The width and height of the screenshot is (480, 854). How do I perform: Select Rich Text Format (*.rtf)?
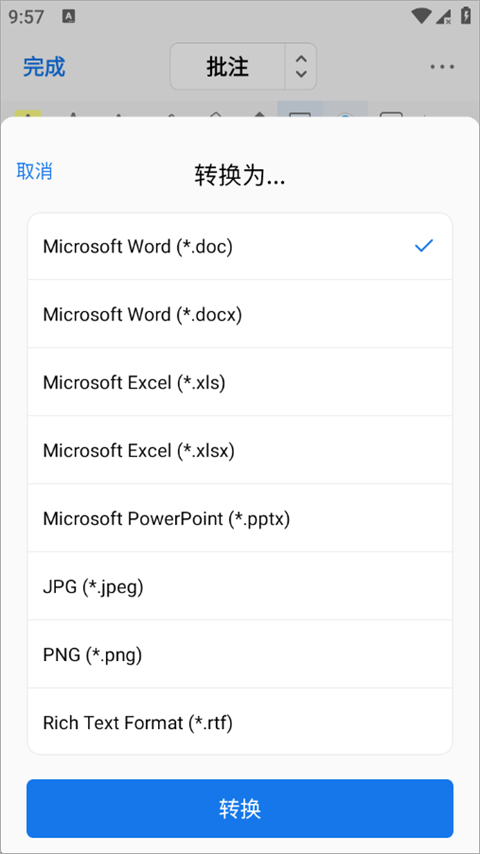click(240, 722)
